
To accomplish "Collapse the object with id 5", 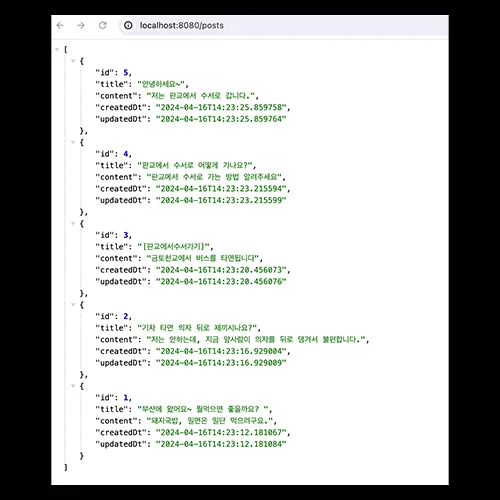I will coord(73,61).
